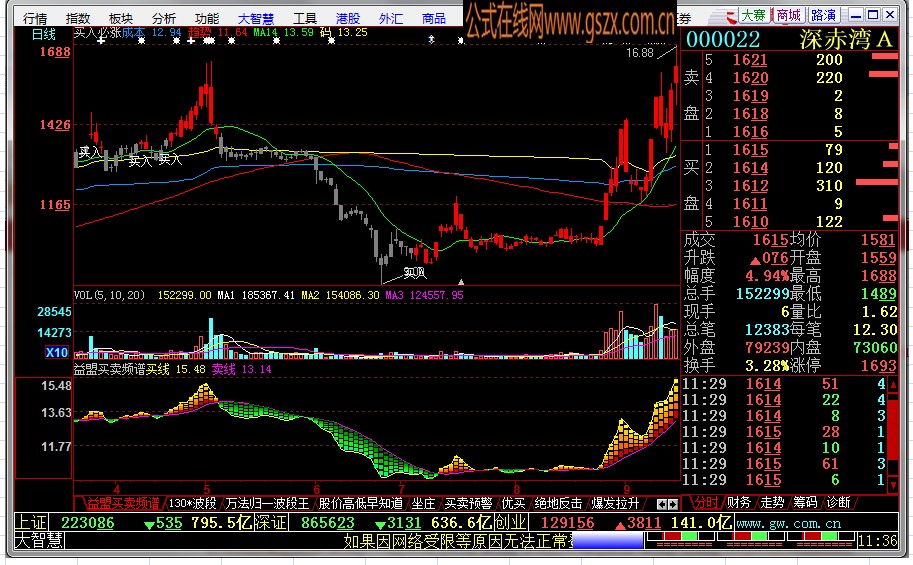Open the 工具 menu
Image resolution: width=913 pixels, height=565 pixels.
pos(305,19)
